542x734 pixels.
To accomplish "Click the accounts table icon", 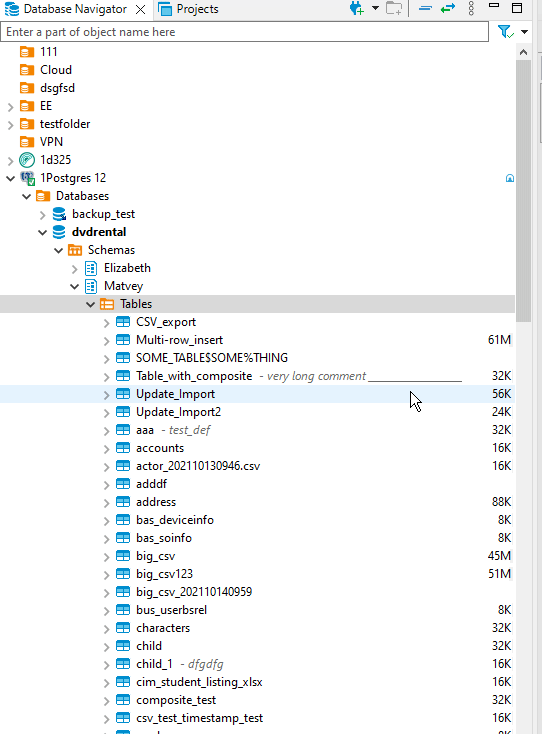I will [123, 448].
